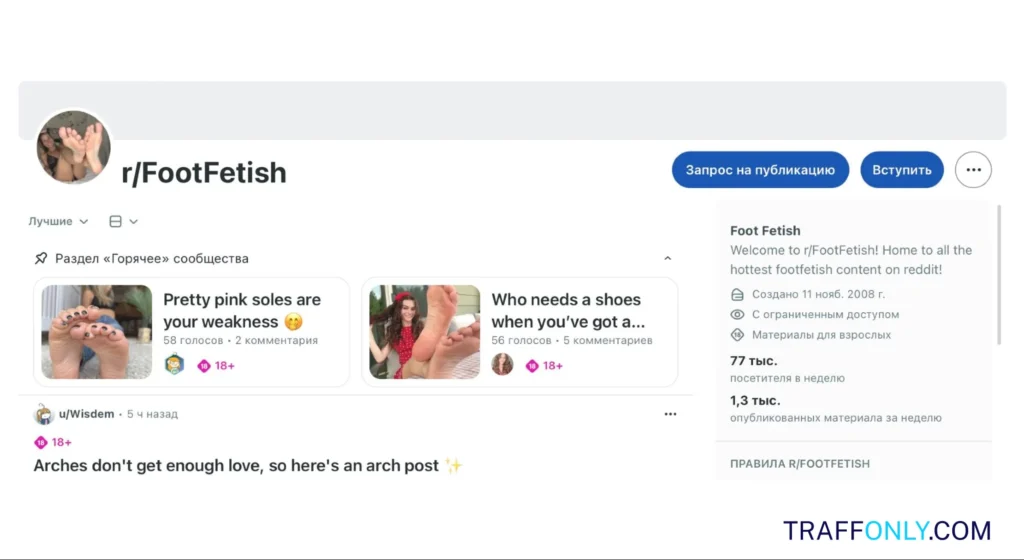The image size is (1024, 560).
Task: Click the u/Wisdem user avatar icon
Action: 44,414
